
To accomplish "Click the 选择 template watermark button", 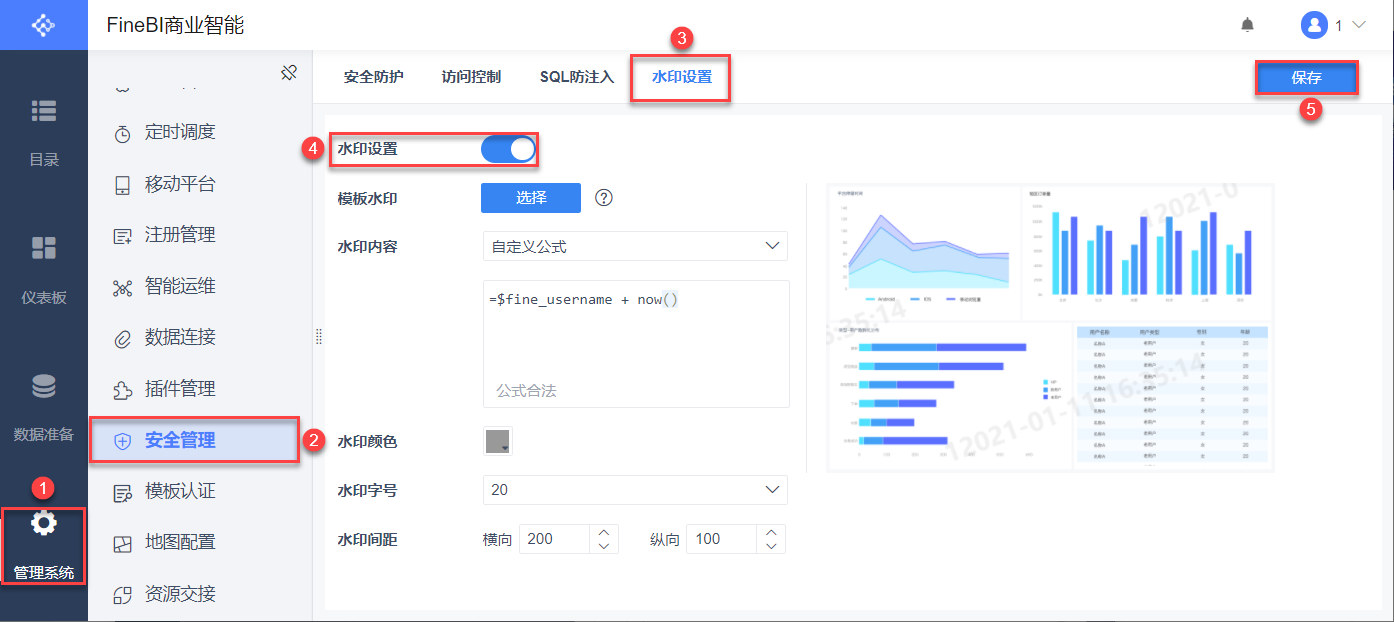I will click(x=531, y=198).
